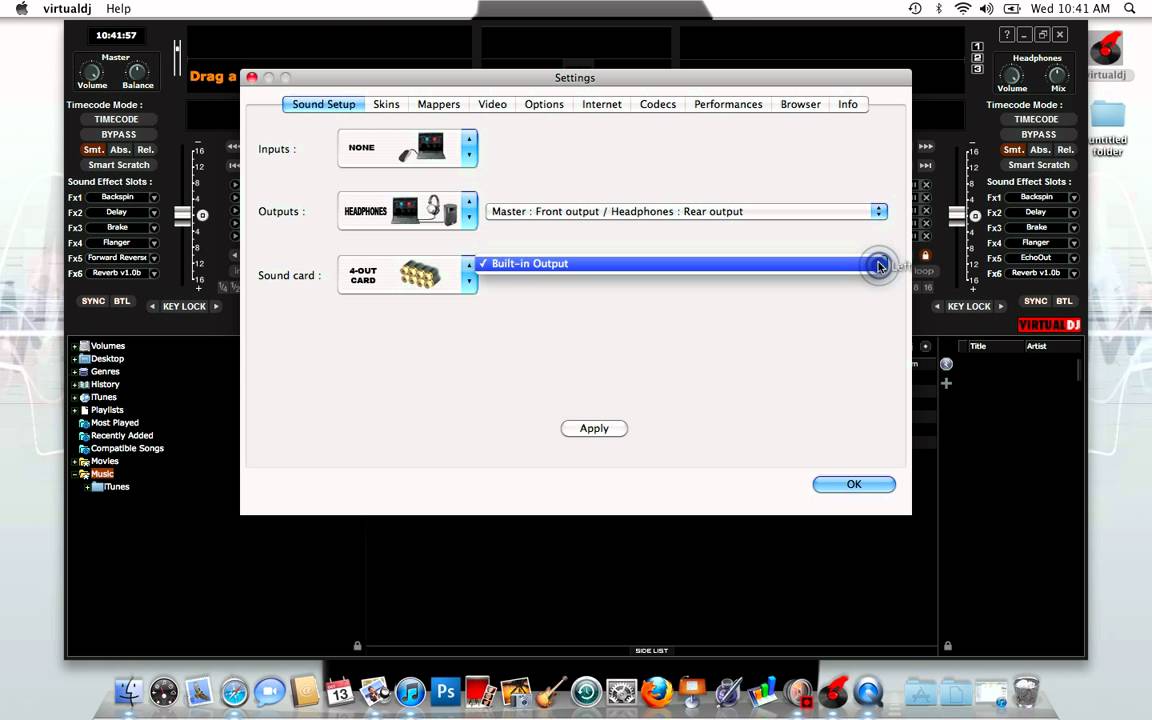
Task: Click the Artist column header
Action: (x=1036, y=346)
